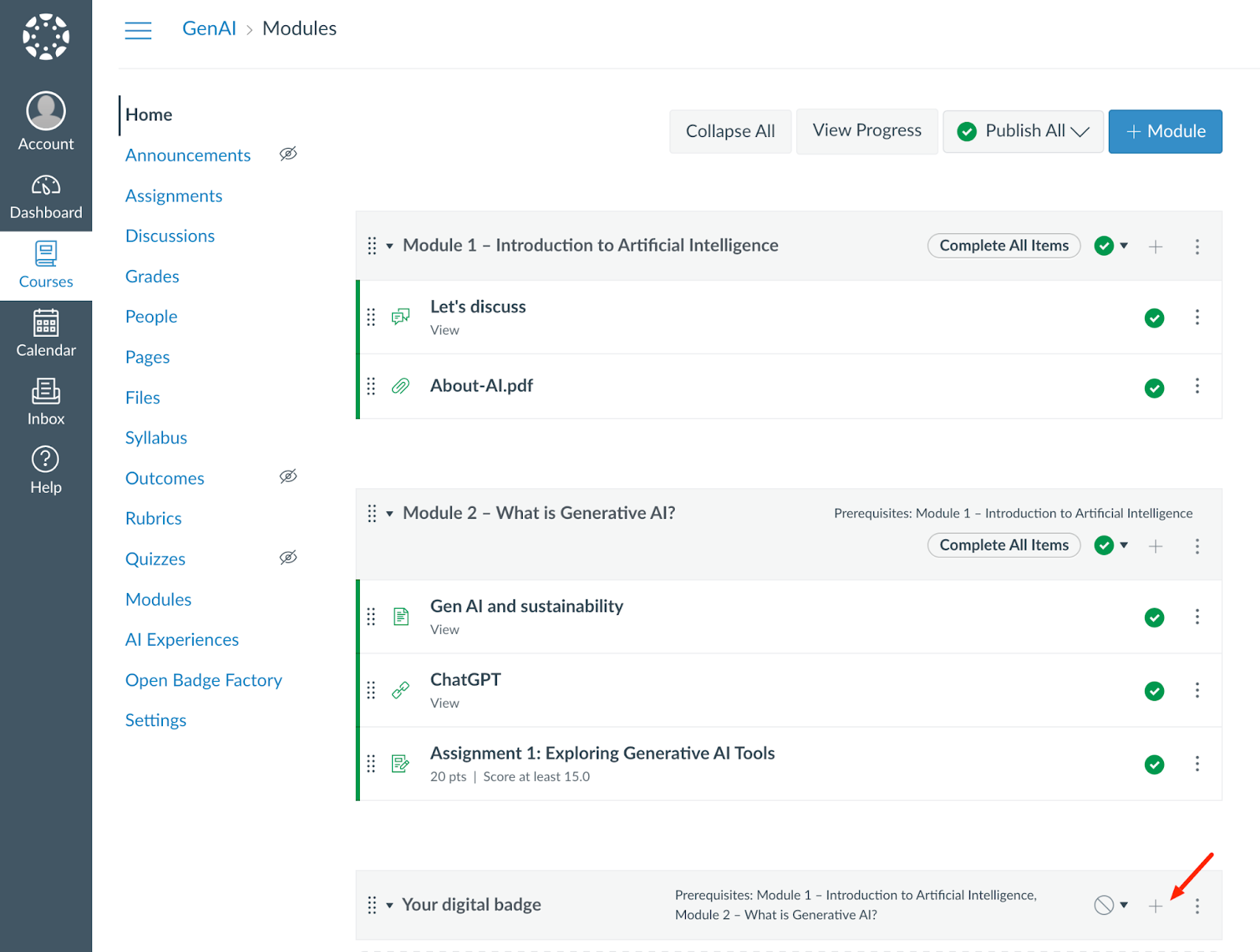Follow the GenAI breadcrumb link
The width and height of the screenshot is (1260, 952).
[209, 28]
